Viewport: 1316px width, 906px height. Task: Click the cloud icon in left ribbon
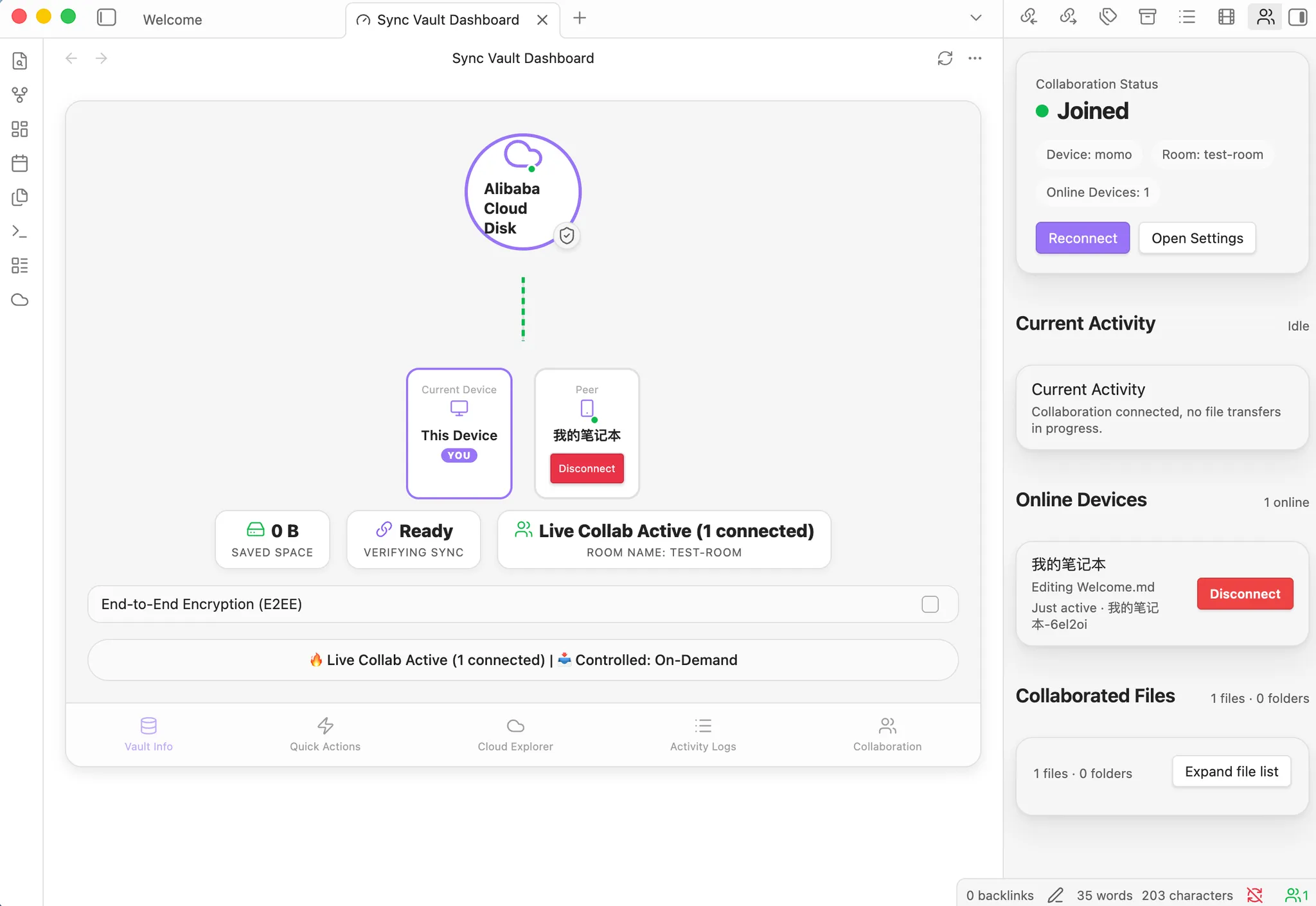point(20,299)
